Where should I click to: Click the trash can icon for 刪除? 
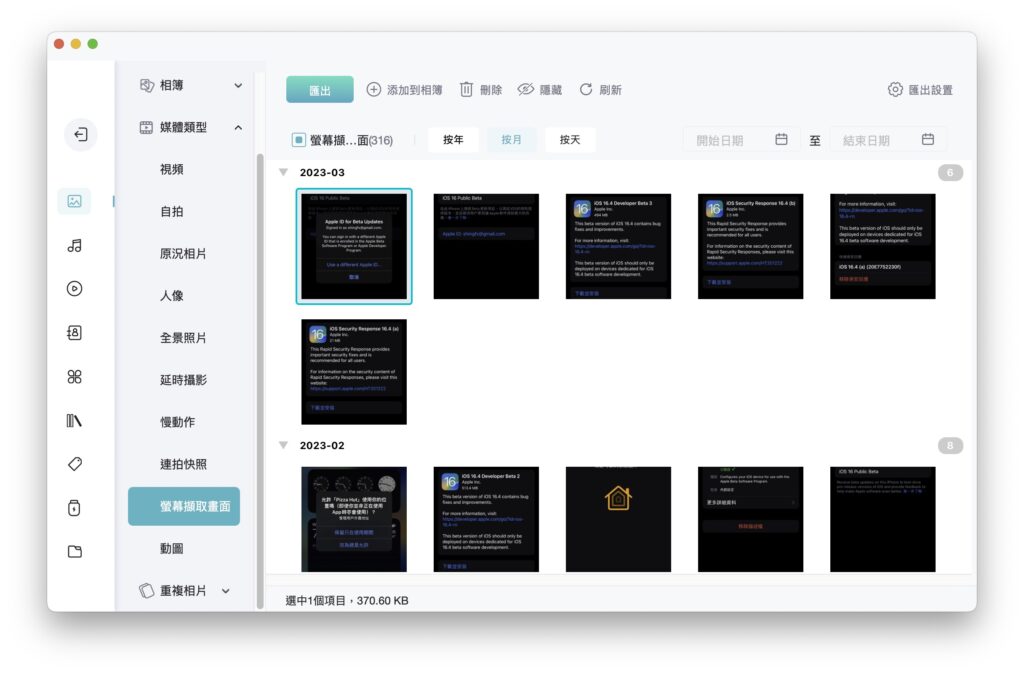tap(466, 89)
